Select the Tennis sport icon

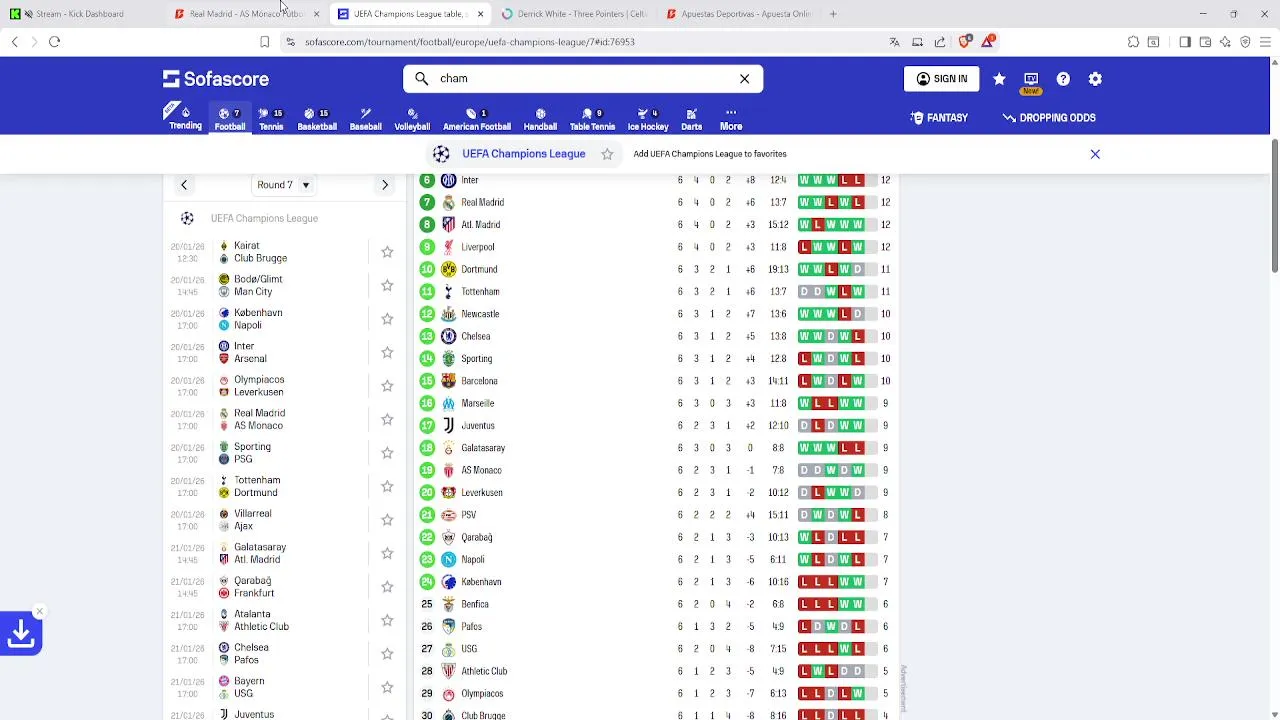[x=271, y=118]
